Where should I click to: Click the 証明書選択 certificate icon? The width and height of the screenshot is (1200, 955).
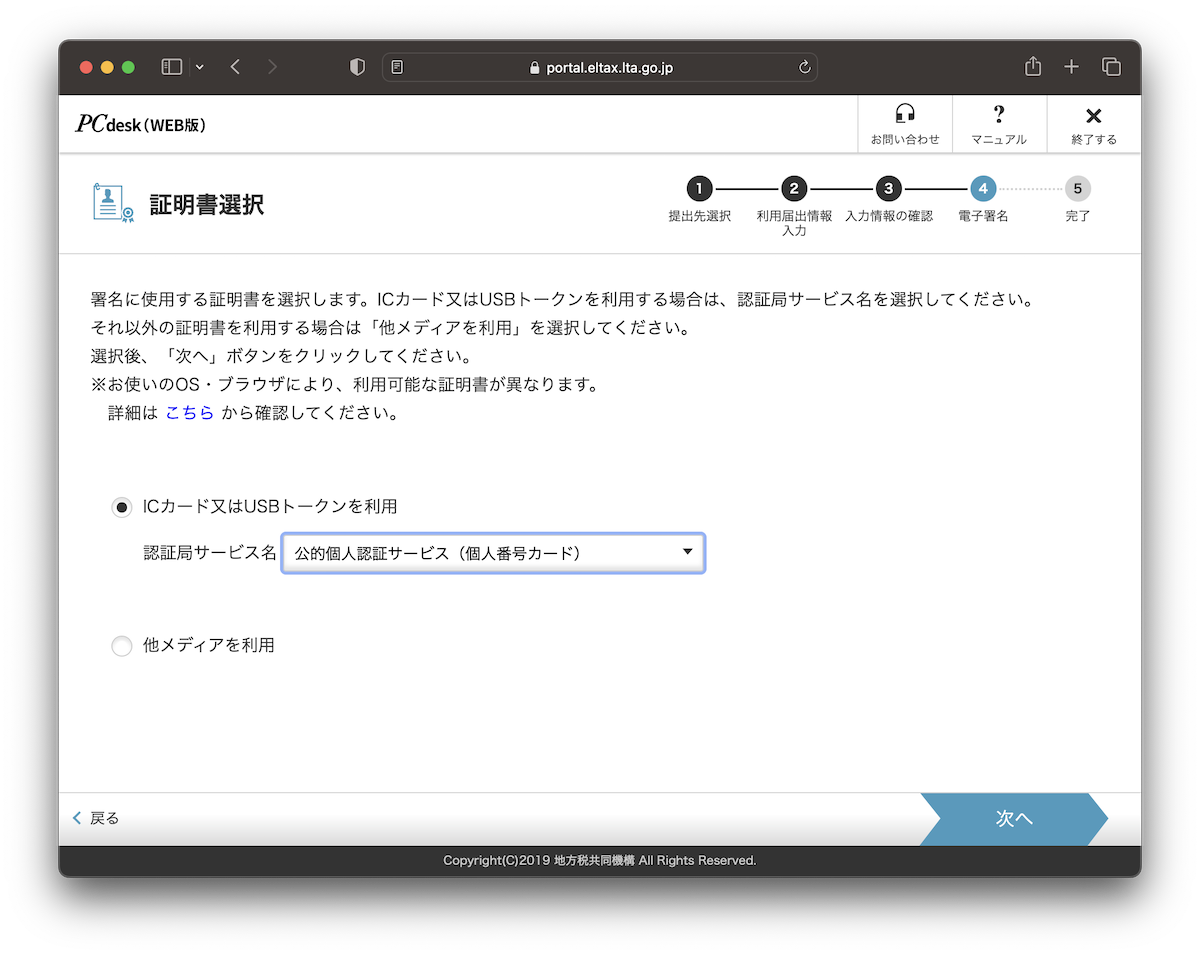tap(113, 204)
